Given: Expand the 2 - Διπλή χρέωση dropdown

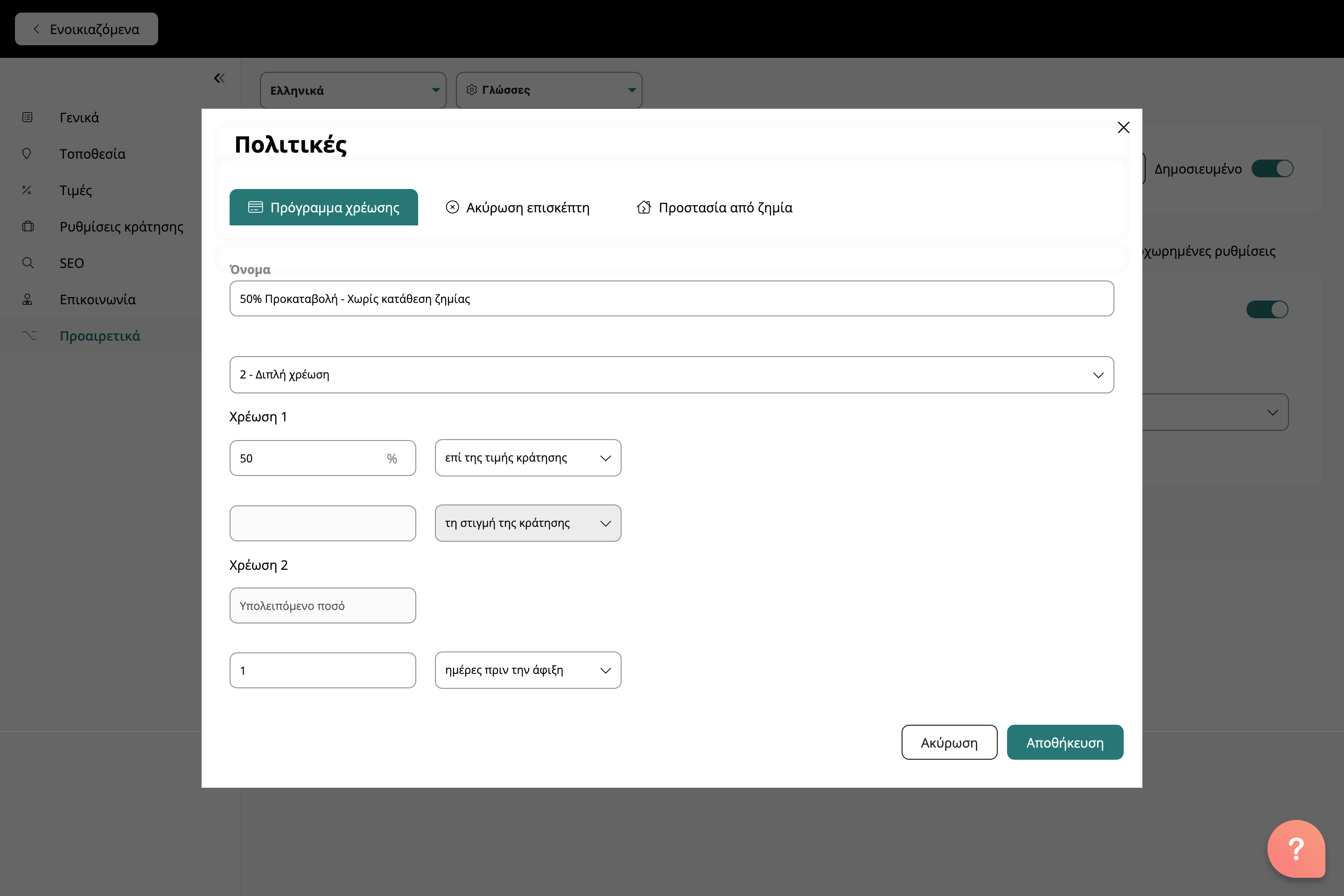Looking at the screenshot, I should tap(671, 375).
